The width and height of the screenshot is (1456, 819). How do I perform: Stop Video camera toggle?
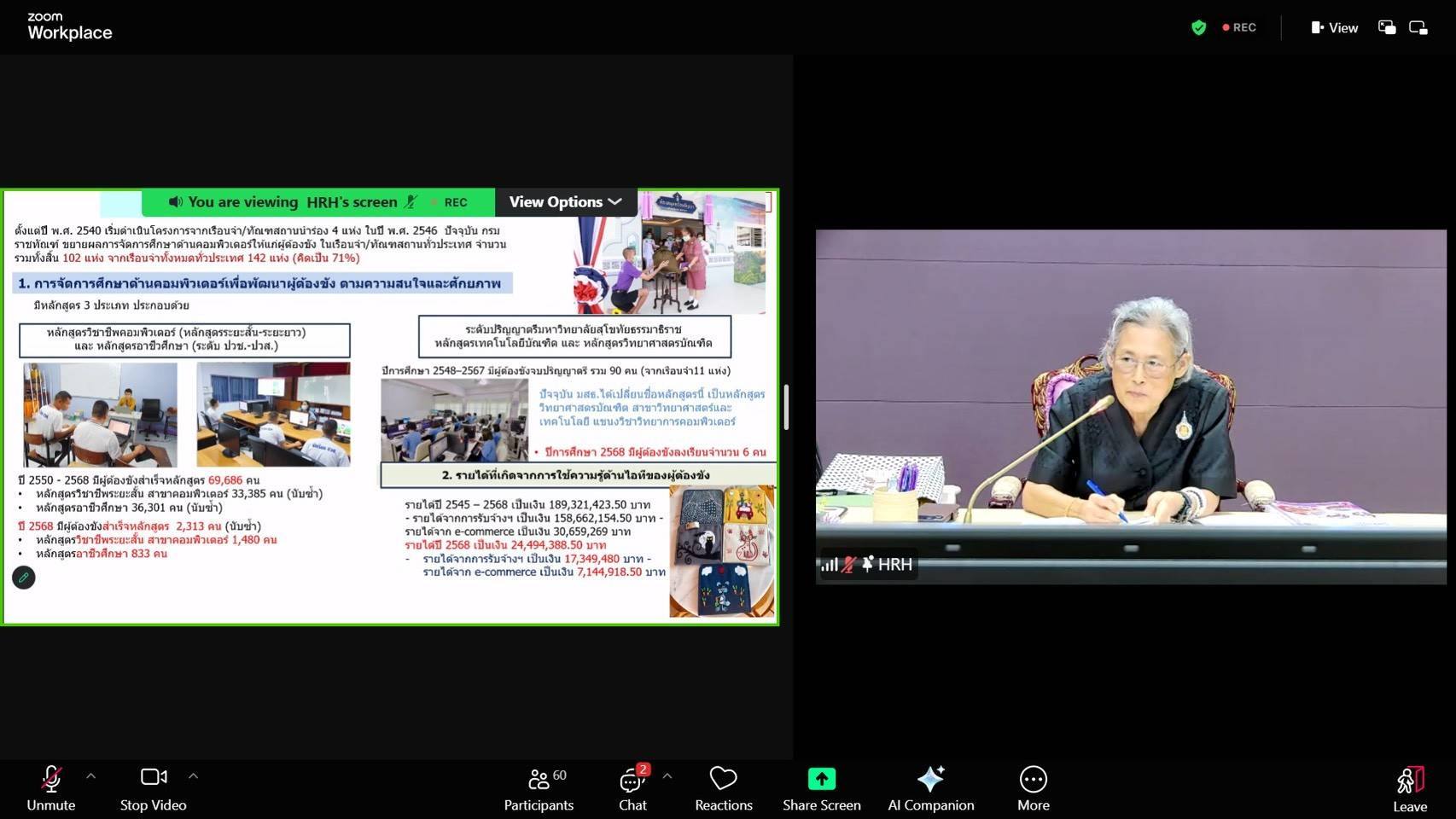pyautogui.click(x=154, y=788)
